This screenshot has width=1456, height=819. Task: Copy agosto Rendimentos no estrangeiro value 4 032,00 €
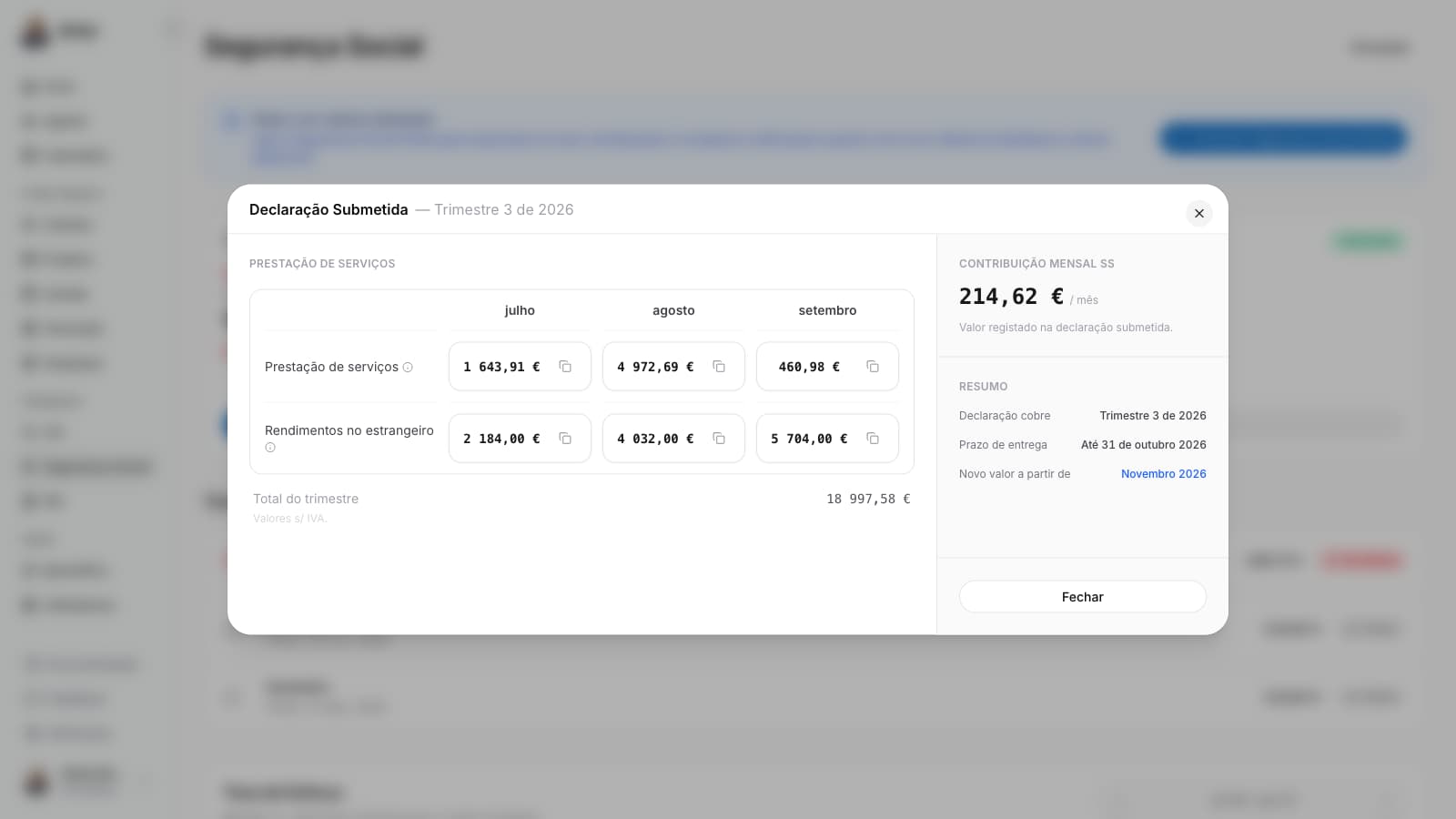[x=719, y=439]
